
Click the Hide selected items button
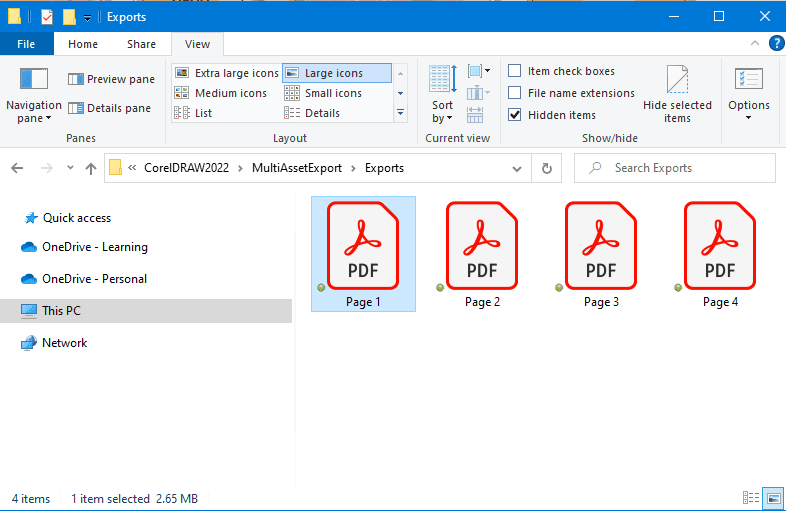[x=677, y=96]
